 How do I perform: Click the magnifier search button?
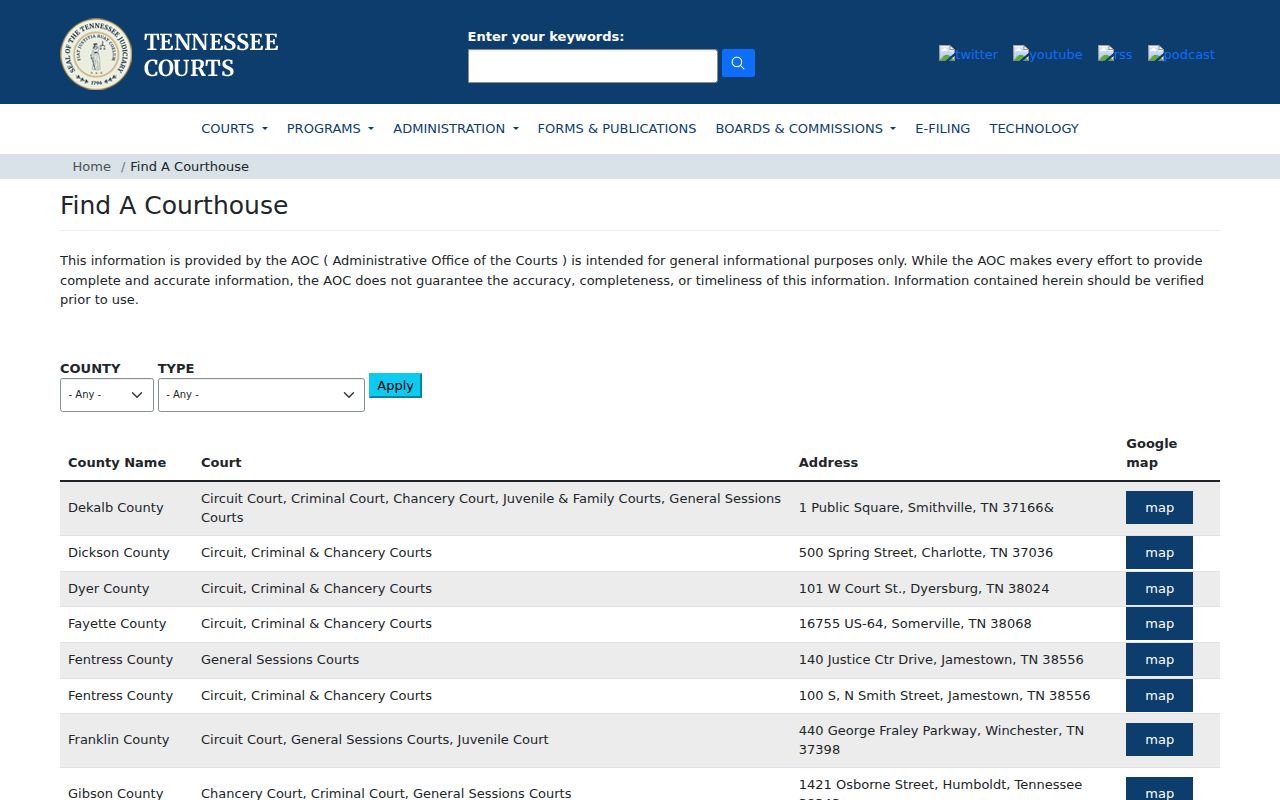click(x=738, y=63)
